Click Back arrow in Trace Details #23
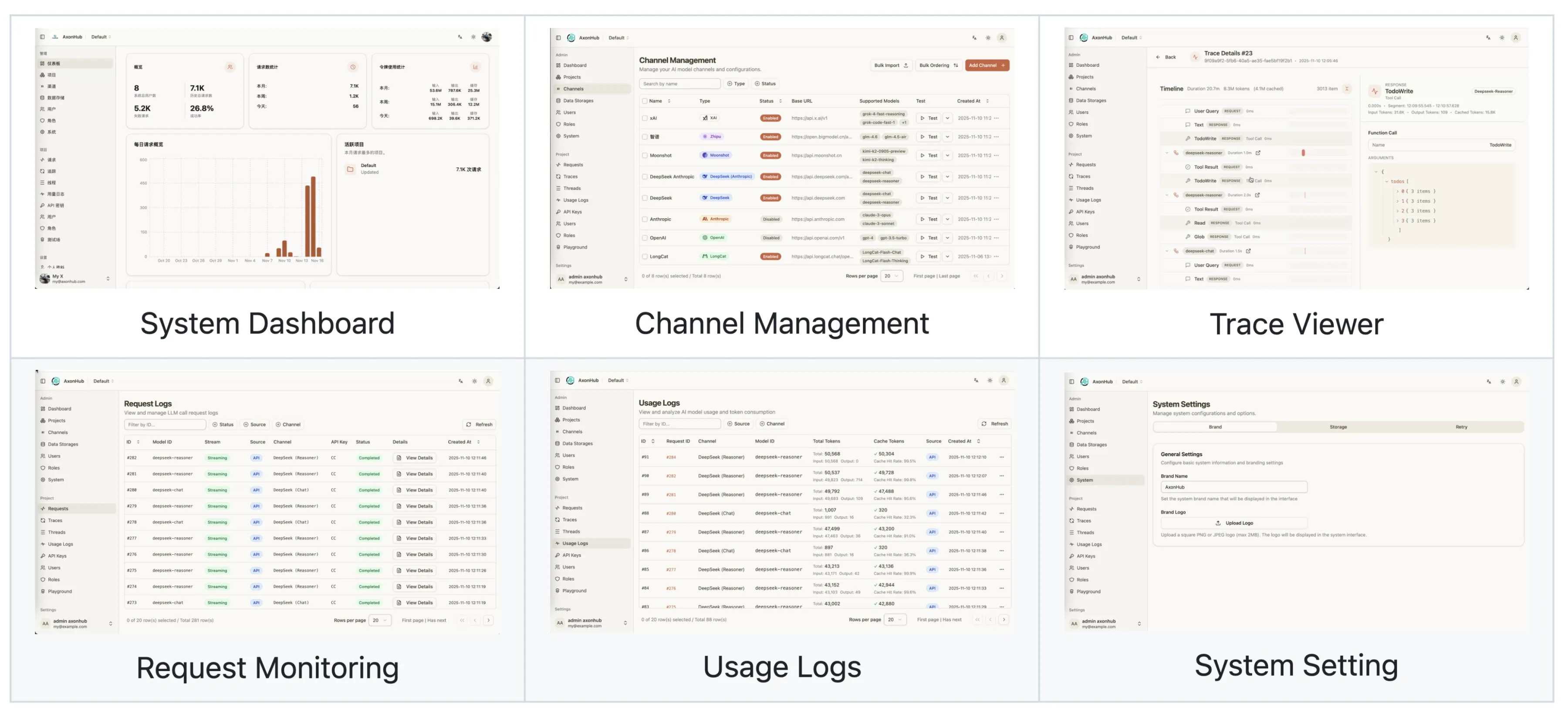This screenshot has width=1568, height=722. point(1158,57)
